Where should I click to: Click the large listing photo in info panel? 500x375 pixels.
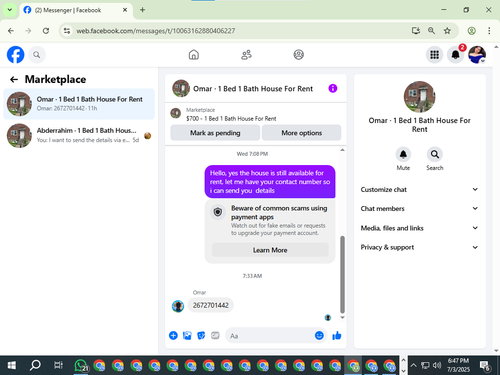419,97
